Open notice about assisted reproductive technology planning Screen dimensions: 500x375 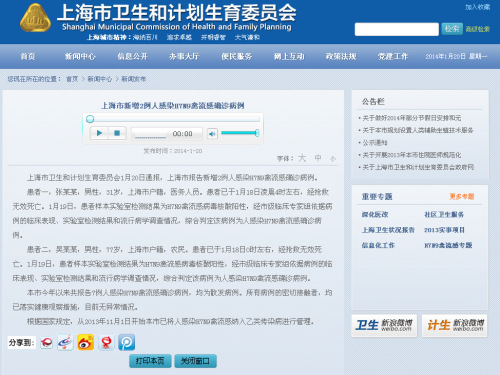418,130
